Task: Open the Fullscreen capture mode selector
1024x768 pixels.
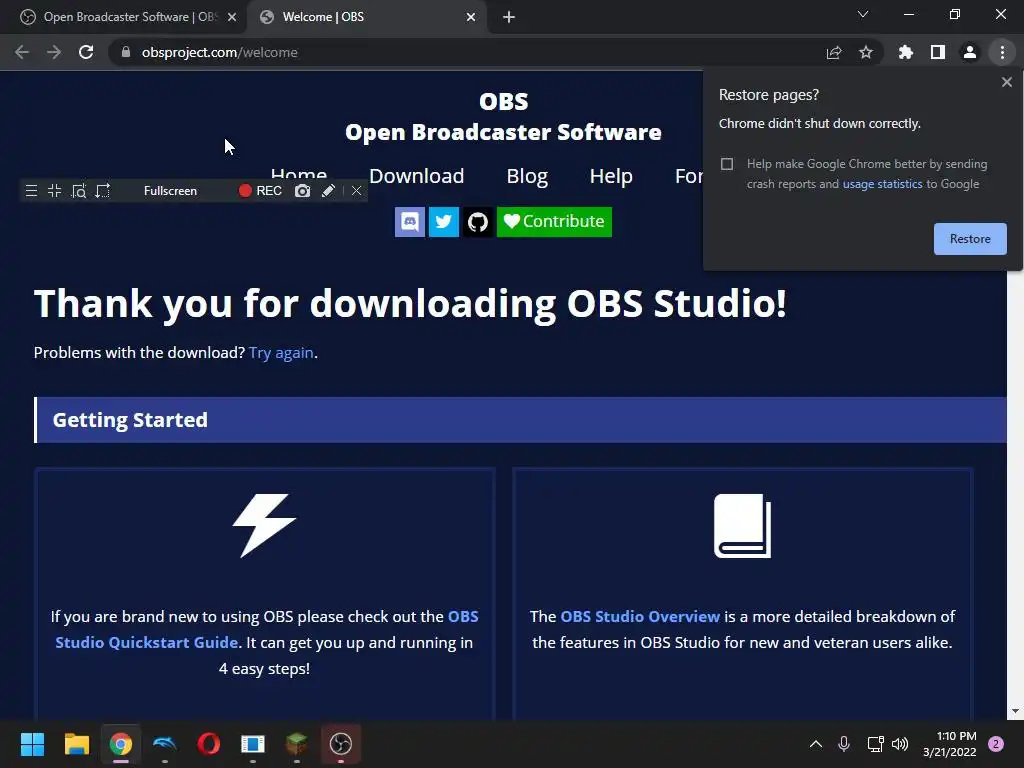Action: [x=170, y=191]
